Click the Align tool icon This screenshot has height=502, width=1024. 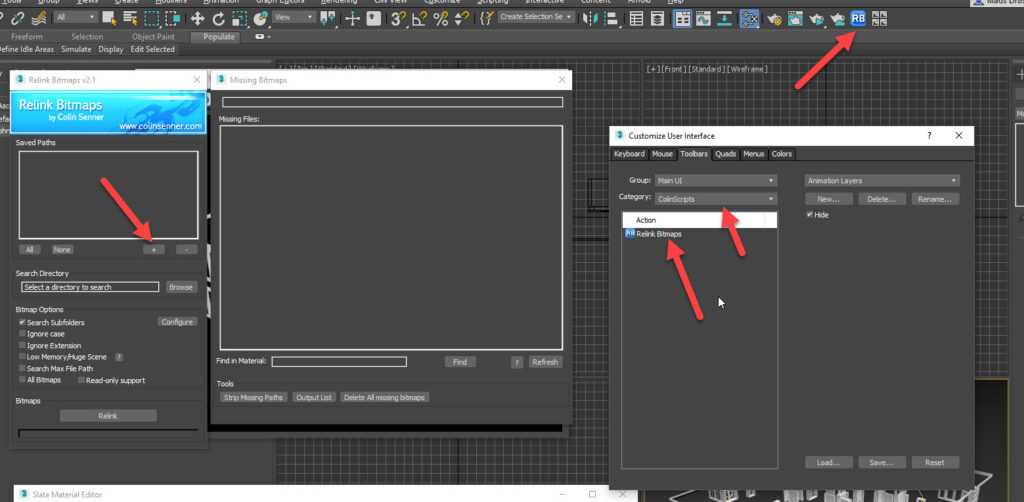611,19
